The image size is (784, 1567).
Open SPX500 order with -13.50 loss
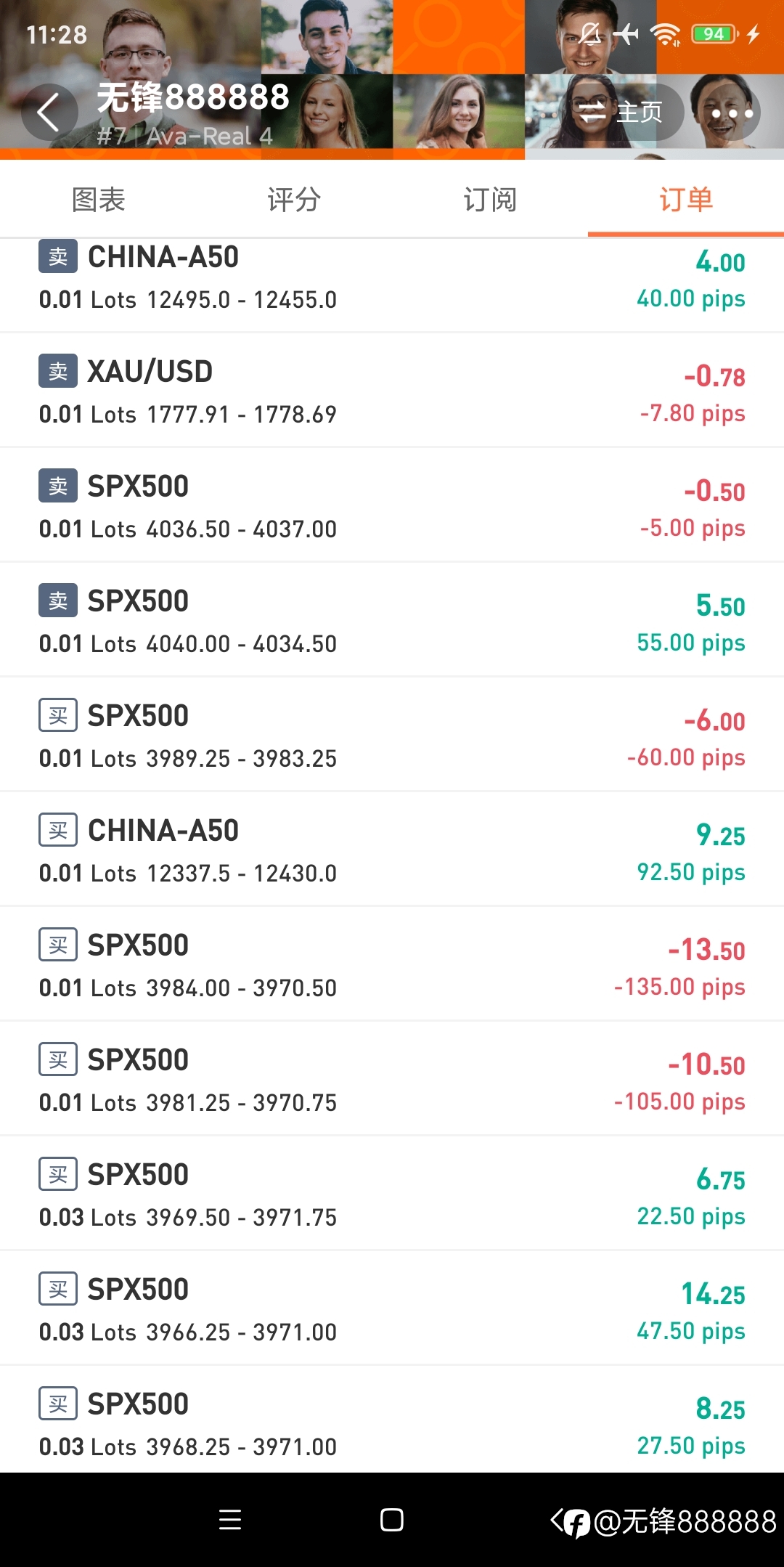392,964
